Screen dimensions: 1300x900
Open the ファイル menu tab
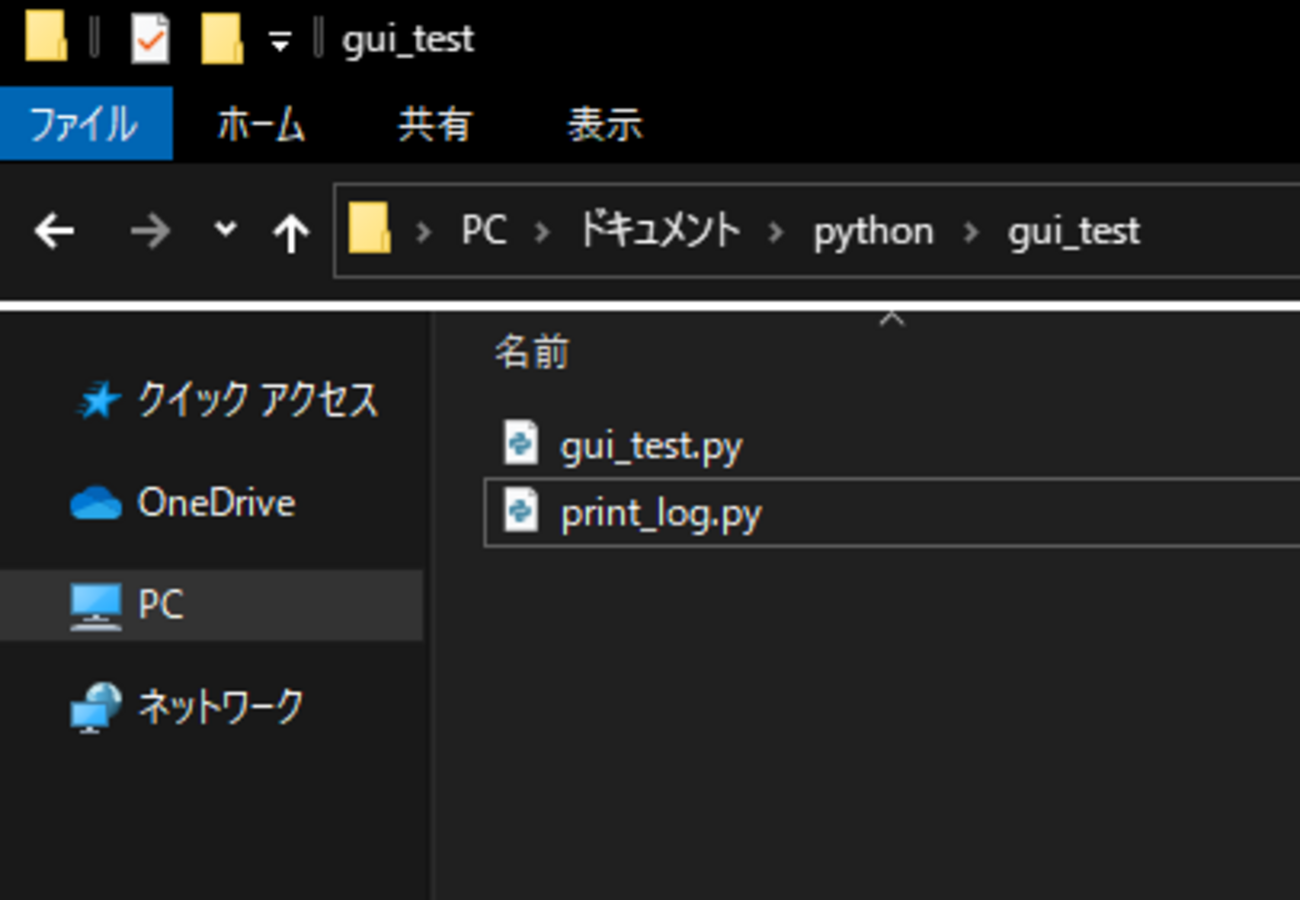click(85, 124)
